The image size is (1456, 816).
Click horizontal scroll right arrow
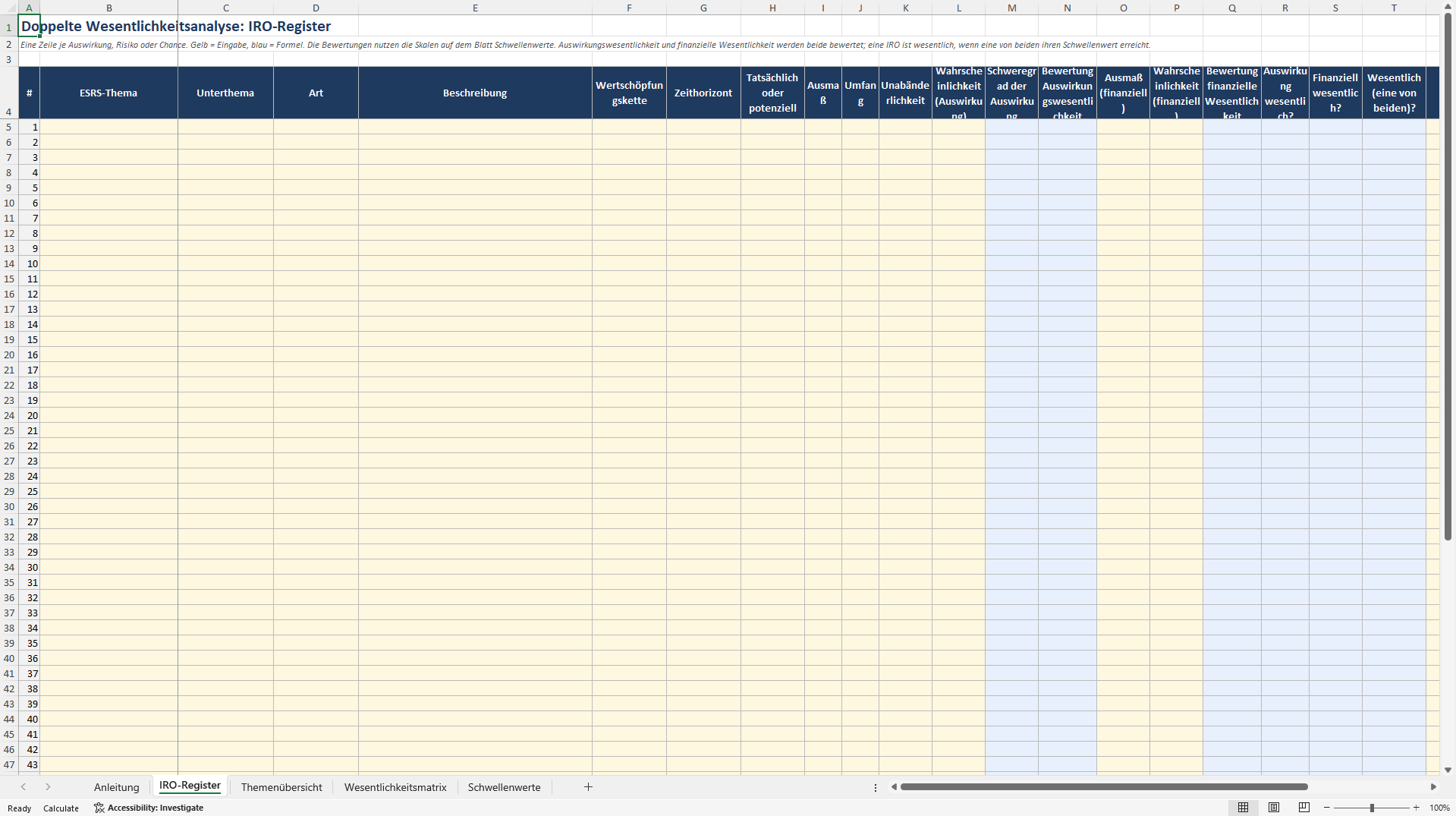pos(1433,787)
